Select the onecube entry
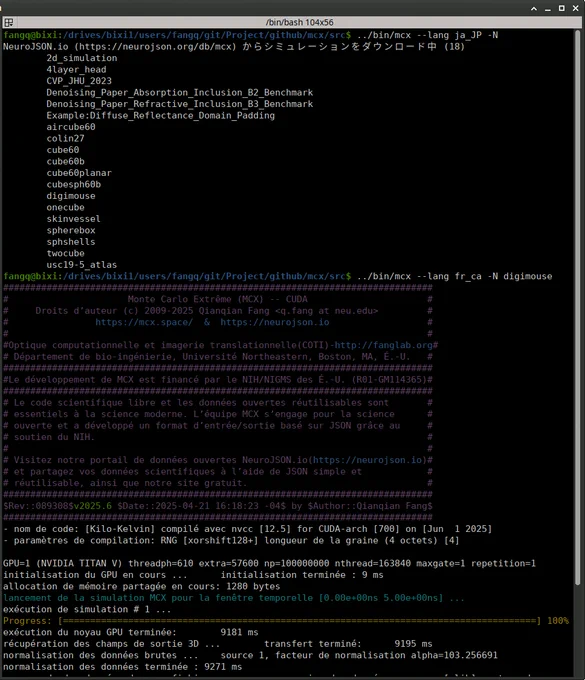Viewport: 585px width, 680px height. tap(65, 207)
